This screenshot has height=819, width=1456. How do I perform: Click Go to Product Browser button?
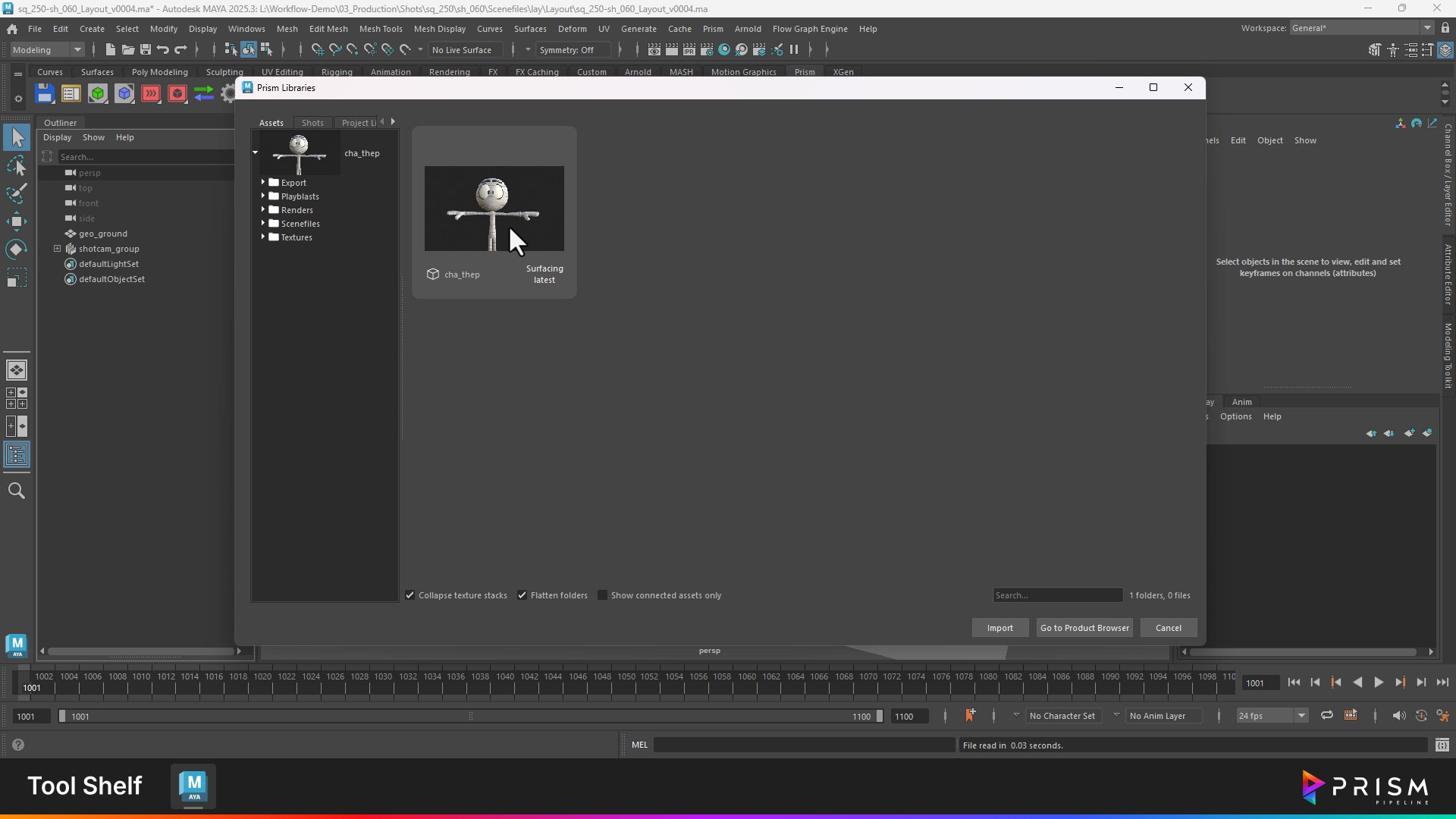point(1084,628)
